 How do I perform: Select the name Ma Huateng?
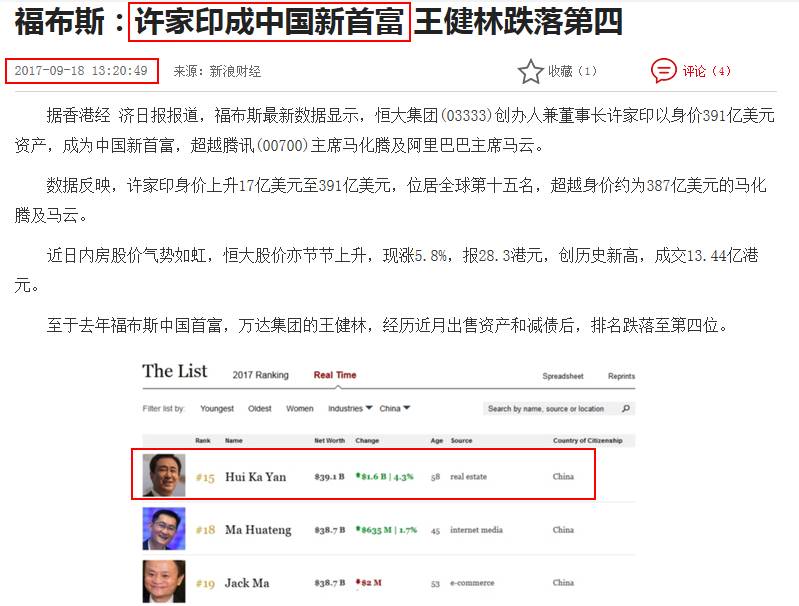[258, 530]
